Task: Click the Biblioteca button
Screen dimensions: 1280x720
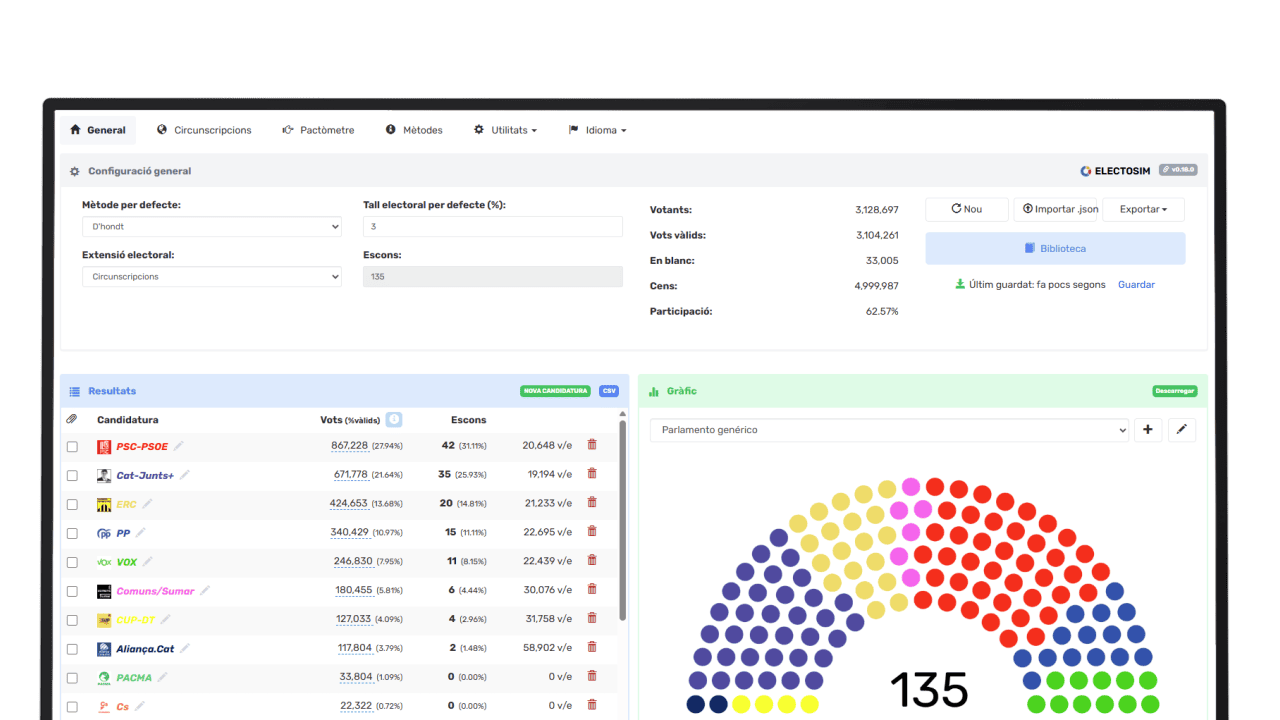Action: pos(1055,248)
